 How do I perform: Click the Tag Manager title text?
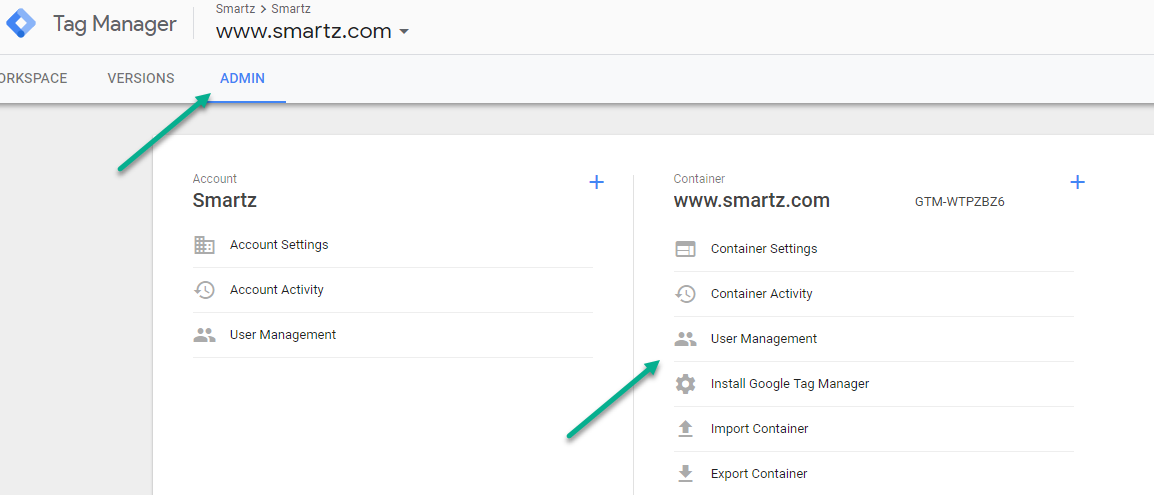[115, 24]
